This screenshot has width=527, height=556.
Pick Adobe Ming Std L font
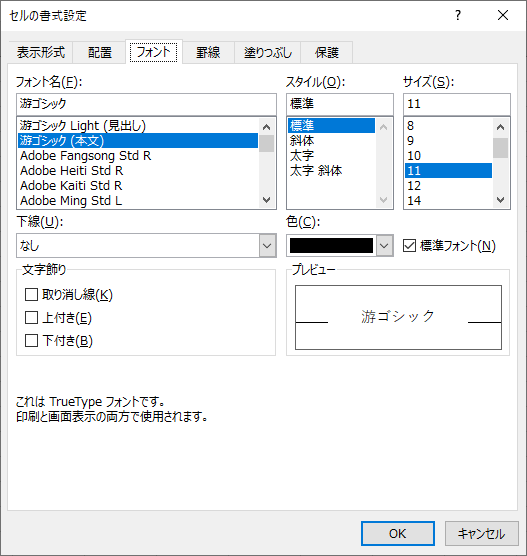(138, 200)
